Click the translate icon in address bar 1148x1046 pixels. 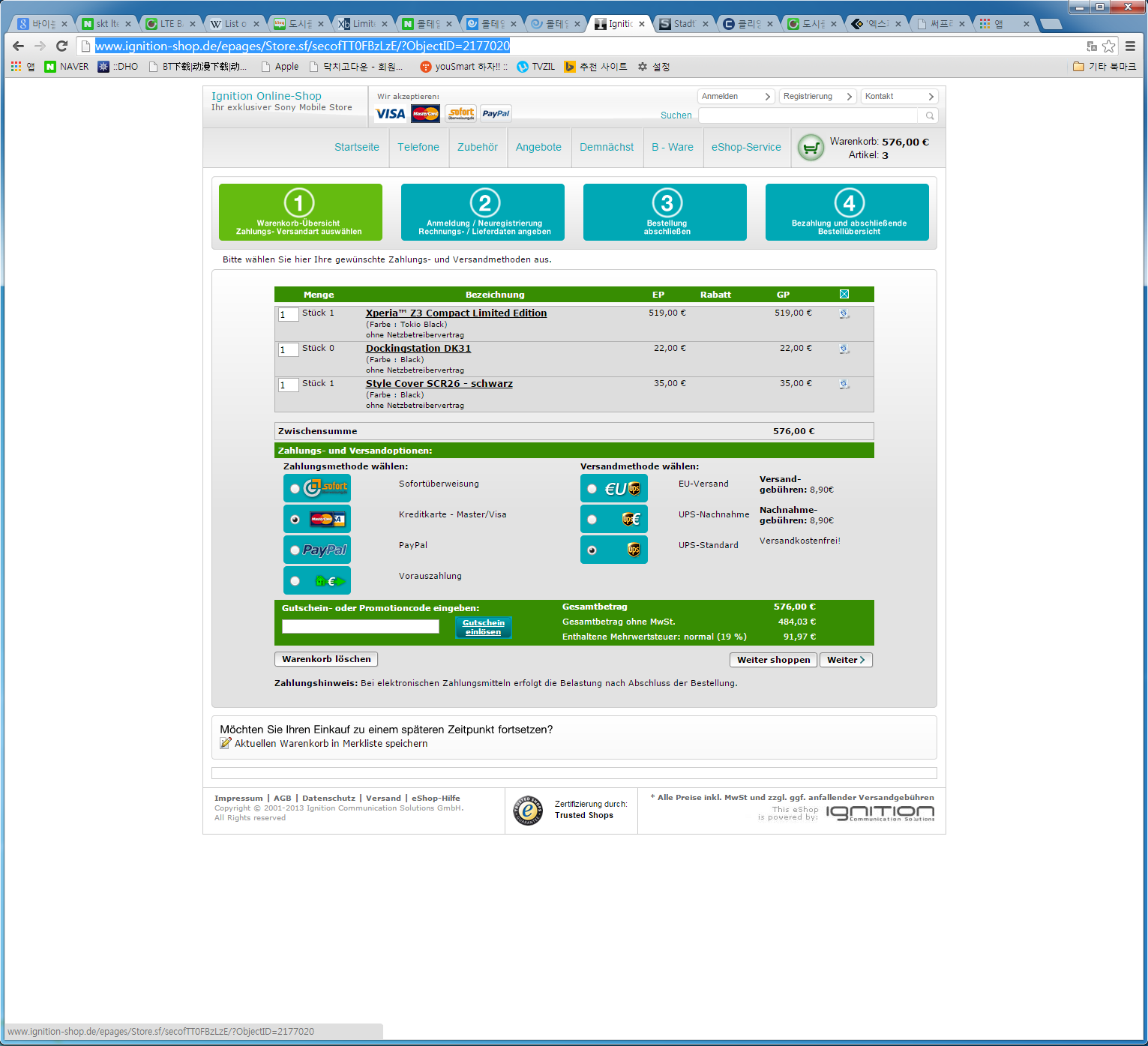(x=1092, y=46)
